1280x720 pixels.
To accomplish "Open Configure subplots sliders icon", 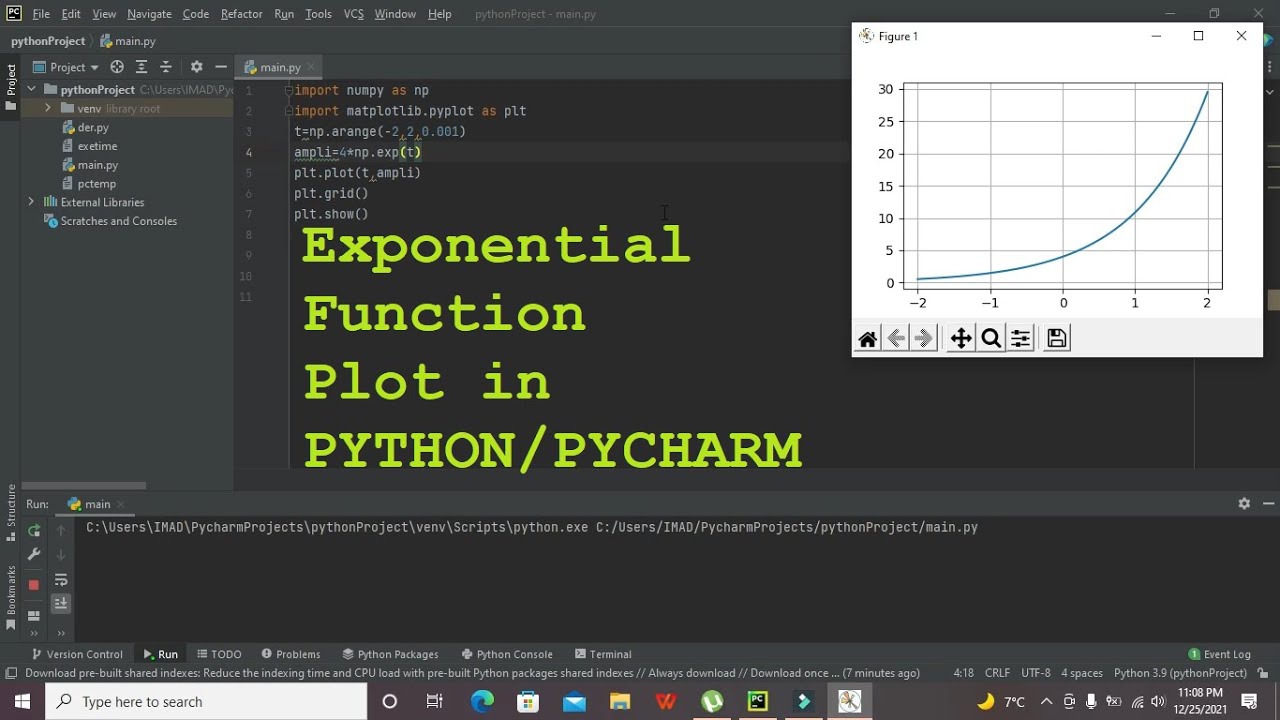I will click(1020, 339).
